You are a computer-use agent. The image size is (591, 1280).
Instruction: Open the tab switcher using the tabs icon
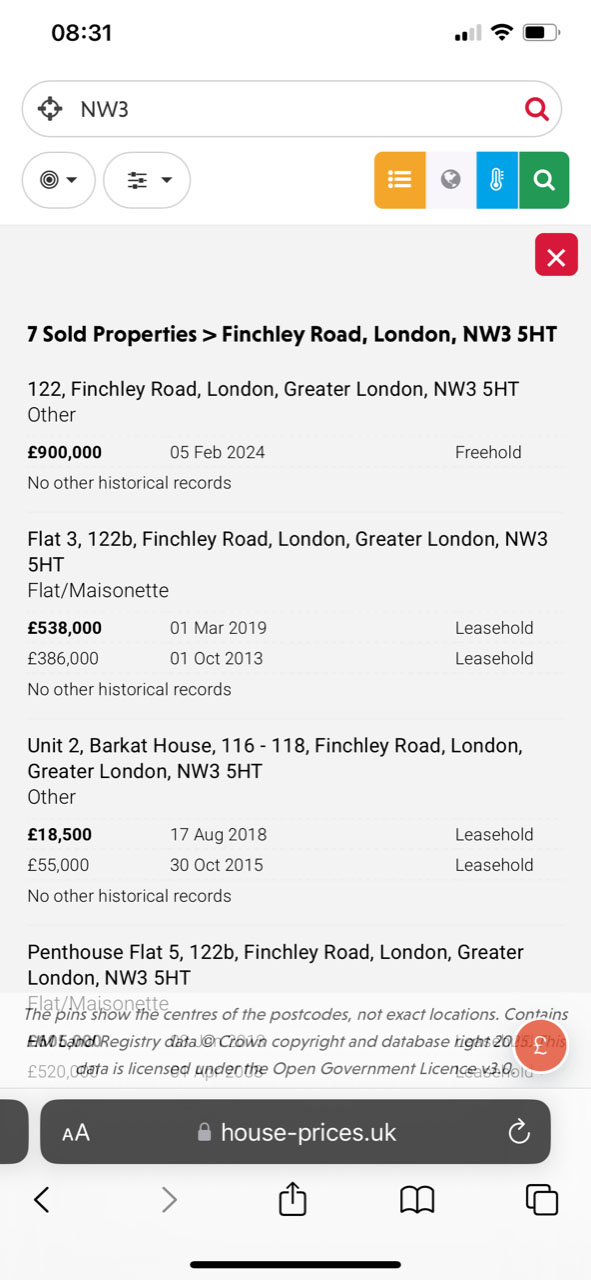pyautogui.click(x=541, y=1199)
